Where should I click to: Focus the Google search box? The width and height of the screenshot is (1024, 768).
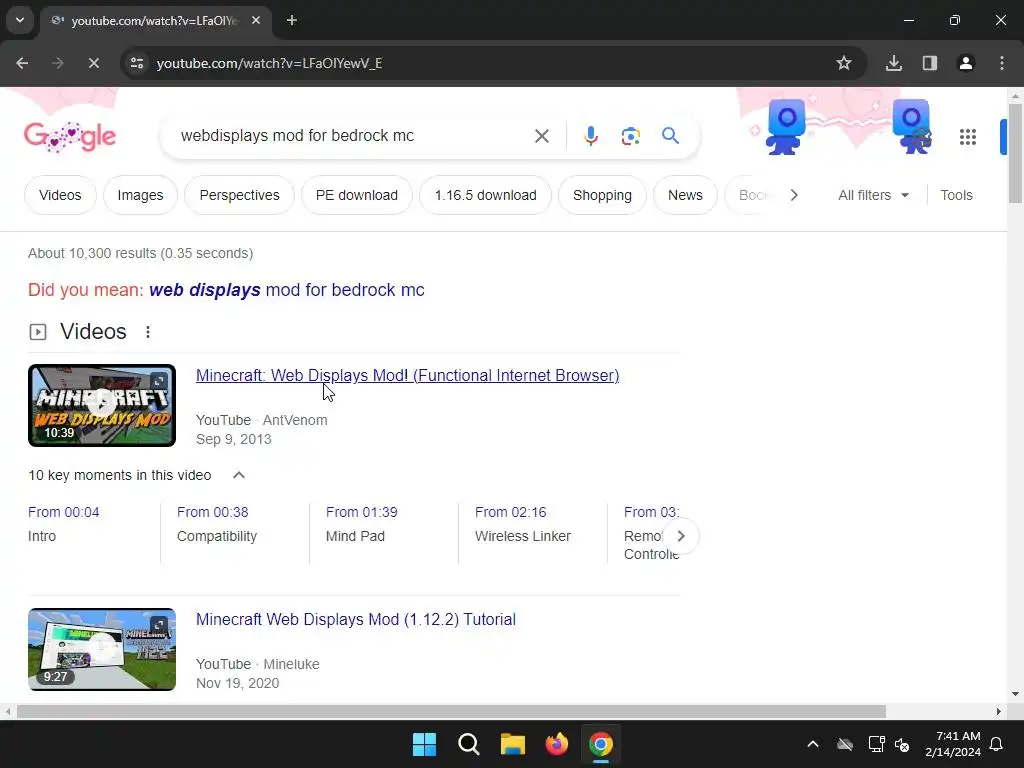353,136
